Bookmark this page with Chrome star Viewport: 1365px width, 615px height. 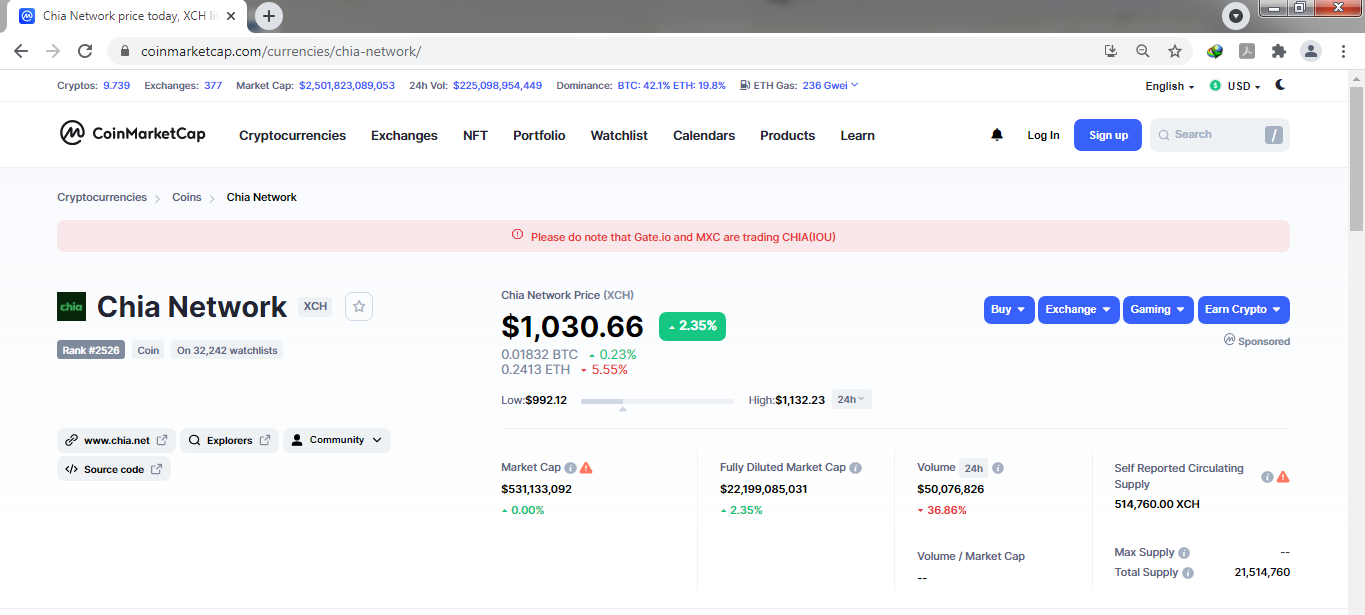1175,51
